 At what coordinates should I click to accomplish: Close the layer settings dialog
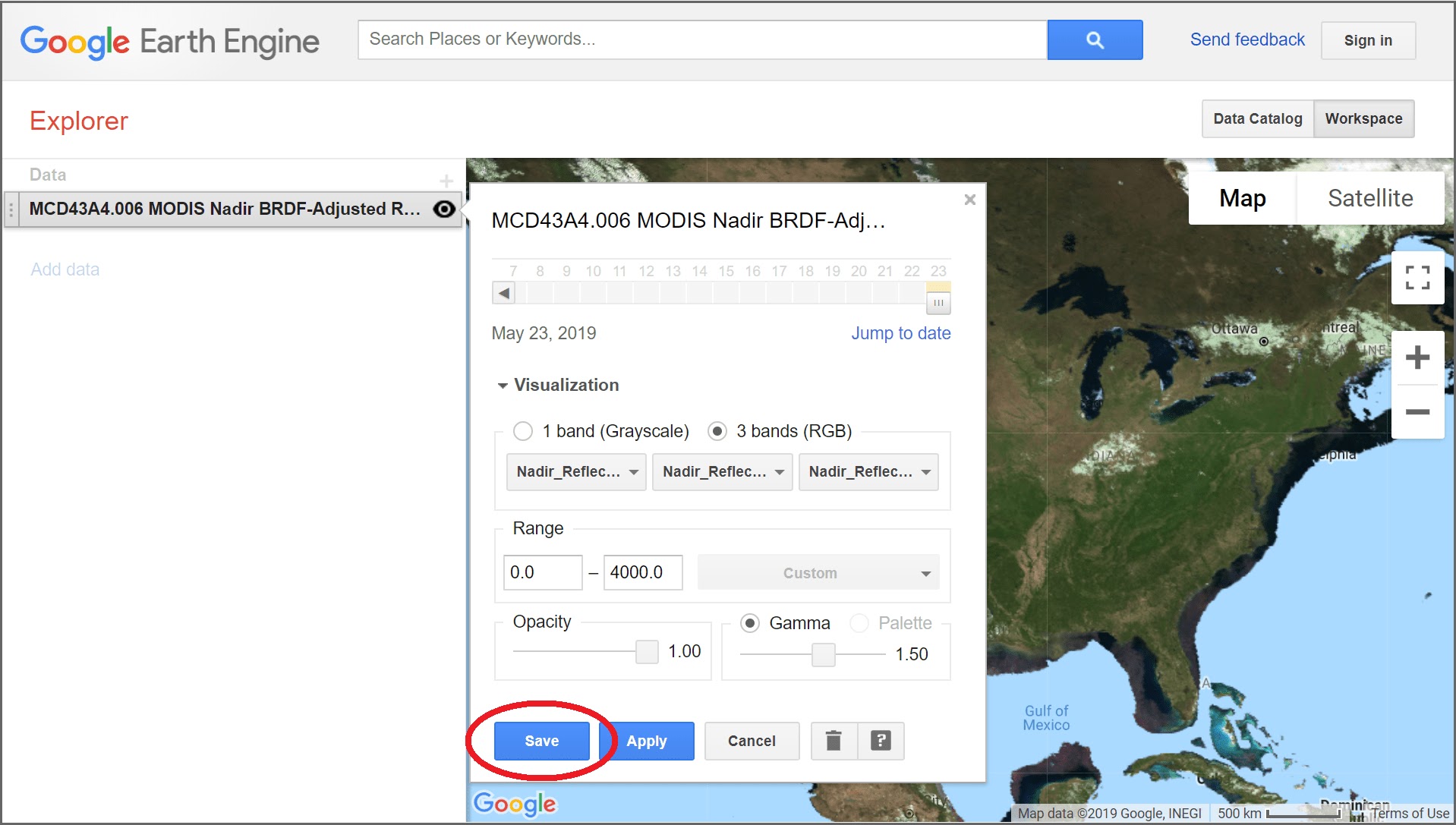click(969, 200)
